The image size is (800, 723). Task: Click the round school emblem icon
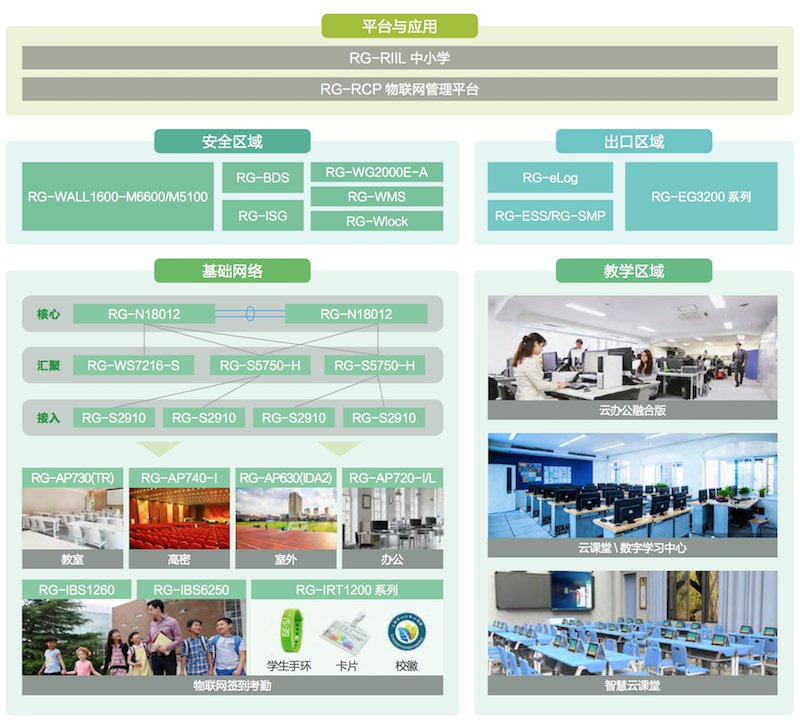pos(407,630)
